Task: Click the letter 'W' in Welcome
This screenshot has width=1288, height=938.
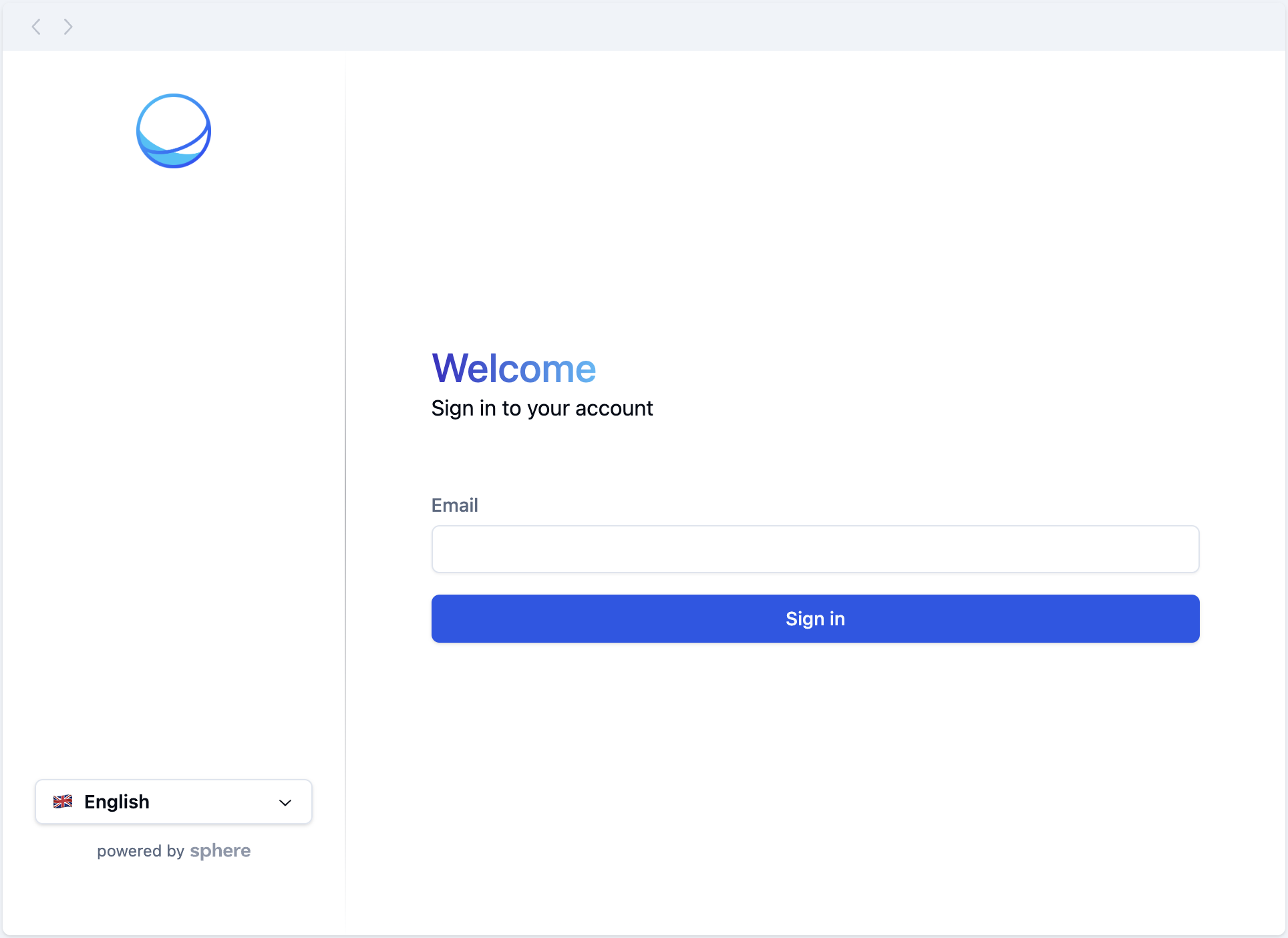Action: tap(449, 368)
